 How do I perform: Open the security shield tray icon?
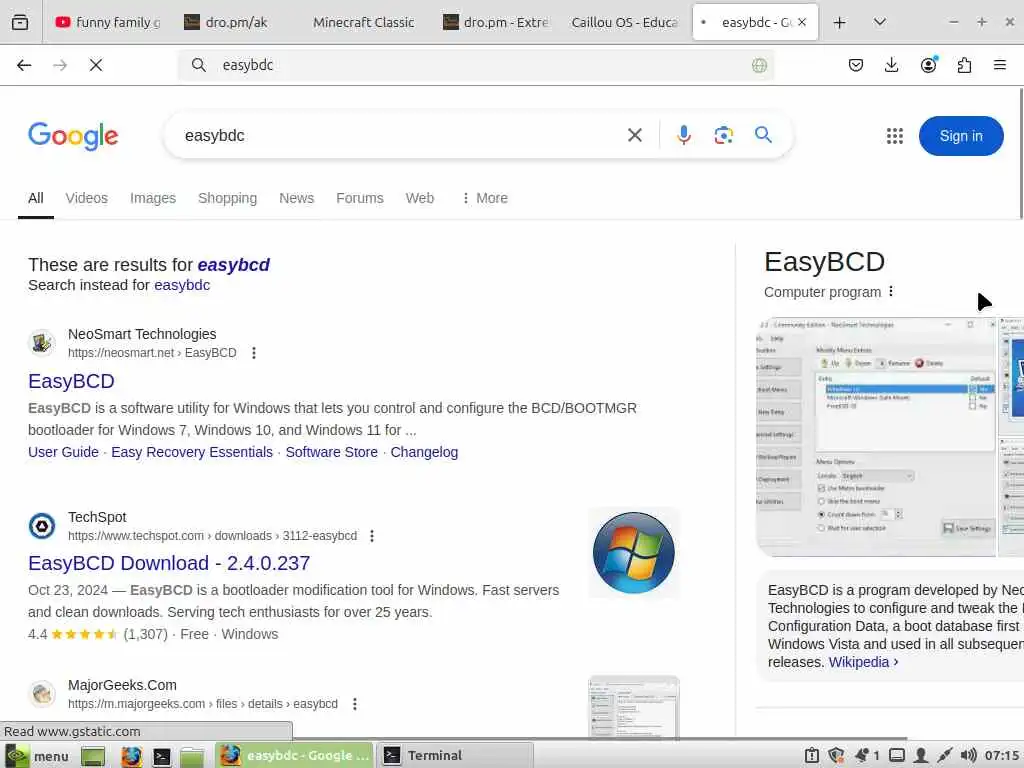click(x=836, y=756)
